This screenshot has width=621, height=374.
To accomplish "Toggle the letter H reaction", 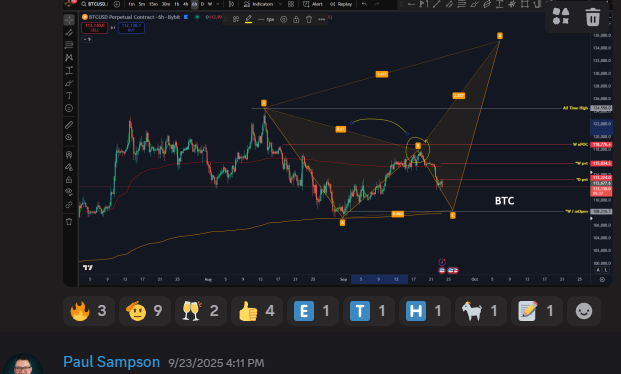I will [x=425, y=311].
